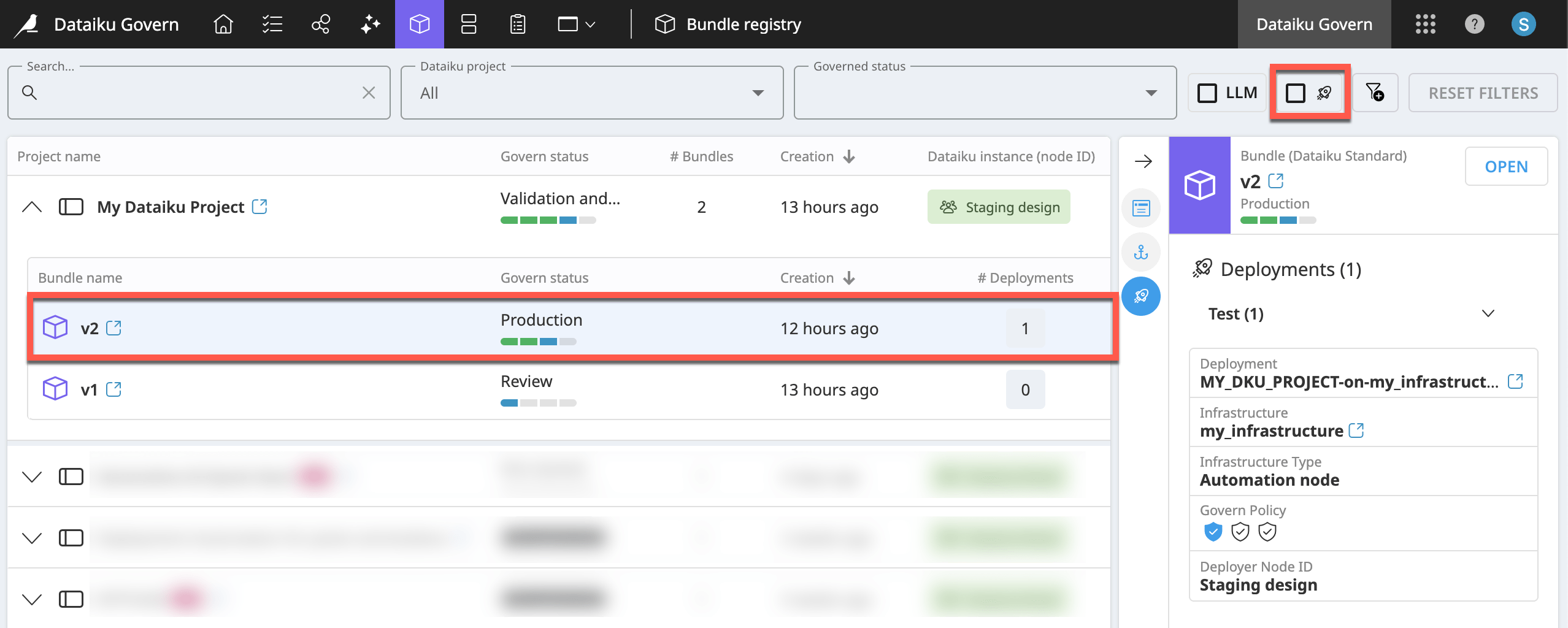Open the help question mark icon

tap(1474, 24)
